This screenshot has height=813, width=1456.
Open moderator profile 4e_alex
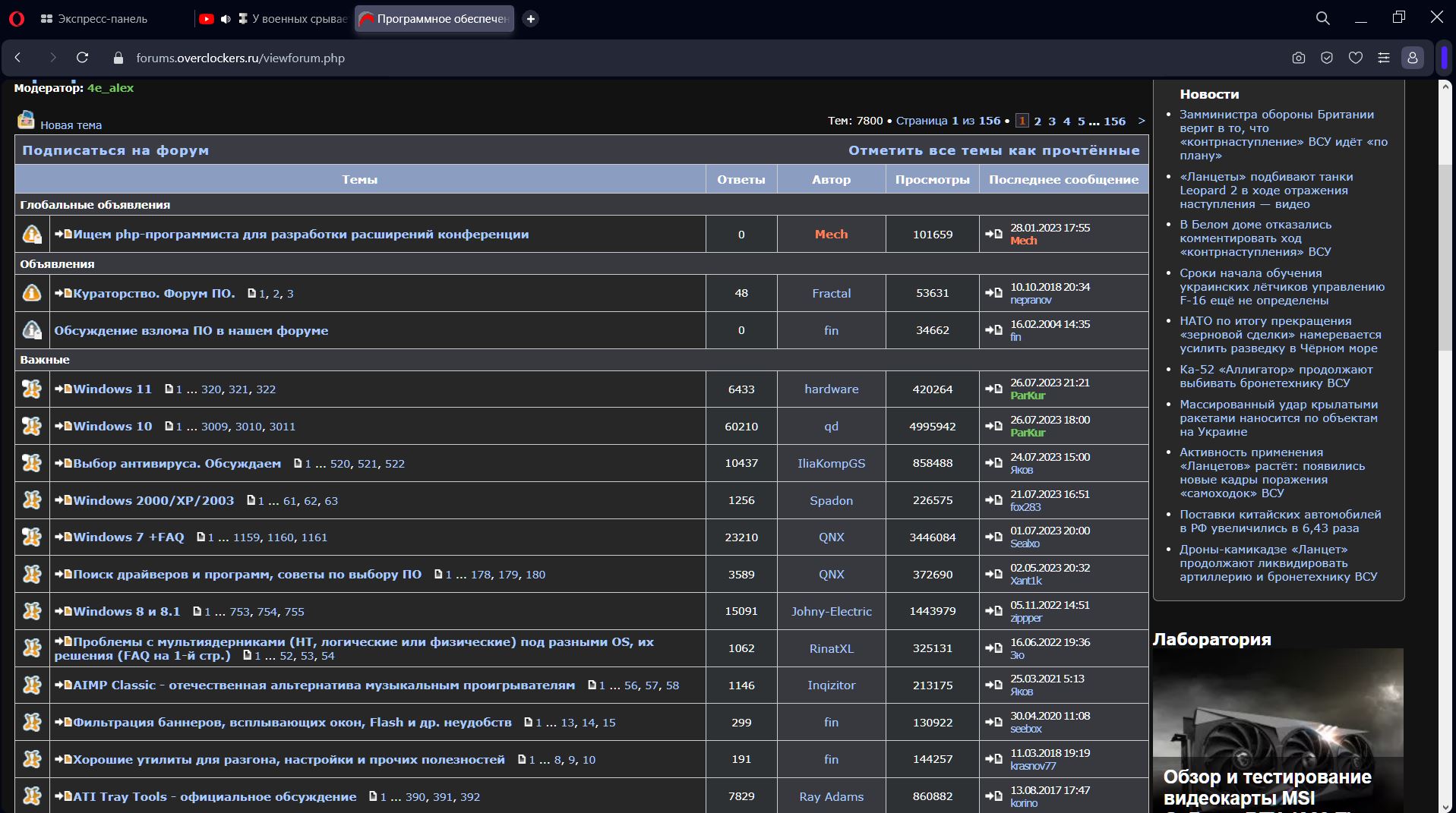click(110, 88)
